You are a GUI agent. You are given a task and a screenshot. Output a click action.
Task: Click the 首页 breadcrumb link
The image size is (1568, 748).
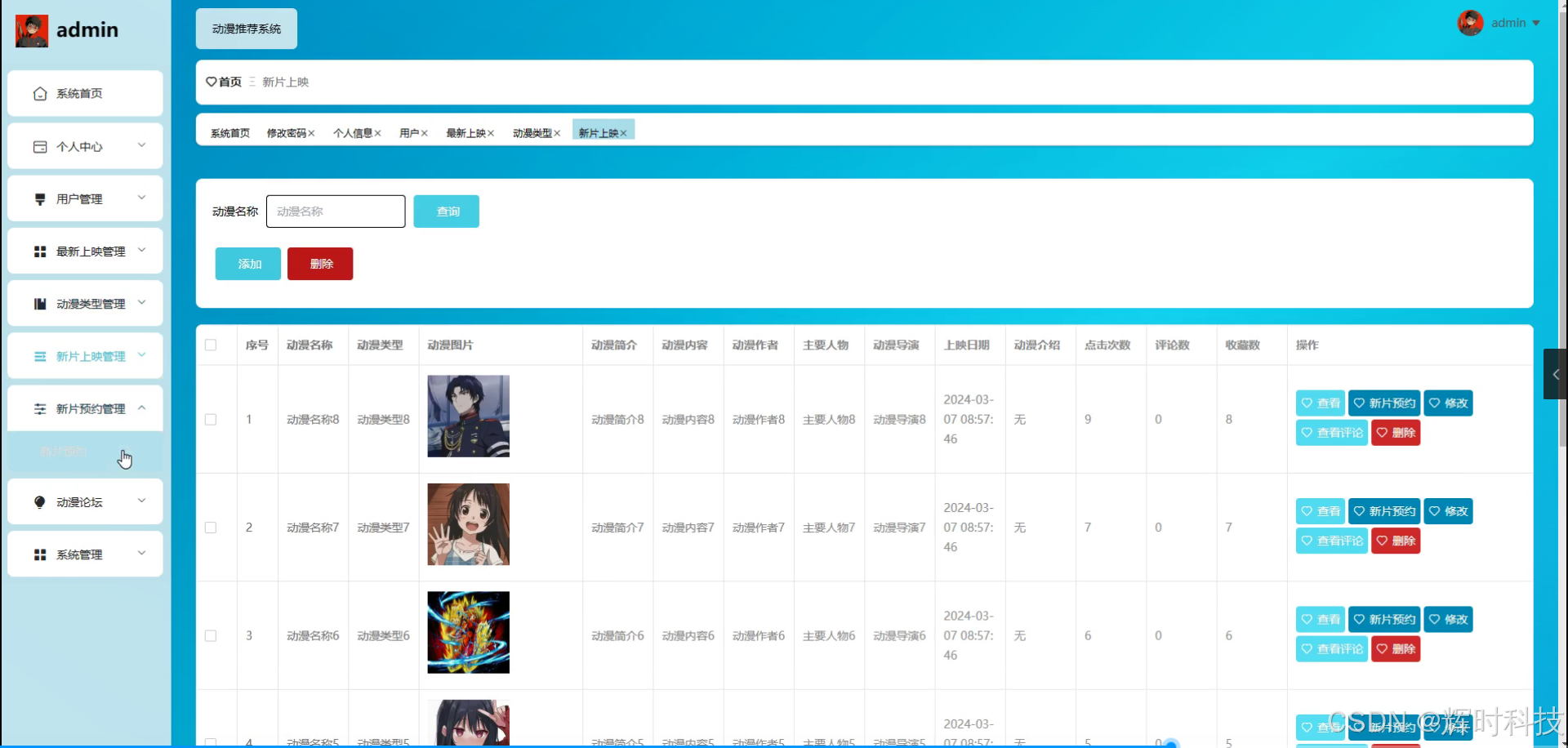point(230,82)
